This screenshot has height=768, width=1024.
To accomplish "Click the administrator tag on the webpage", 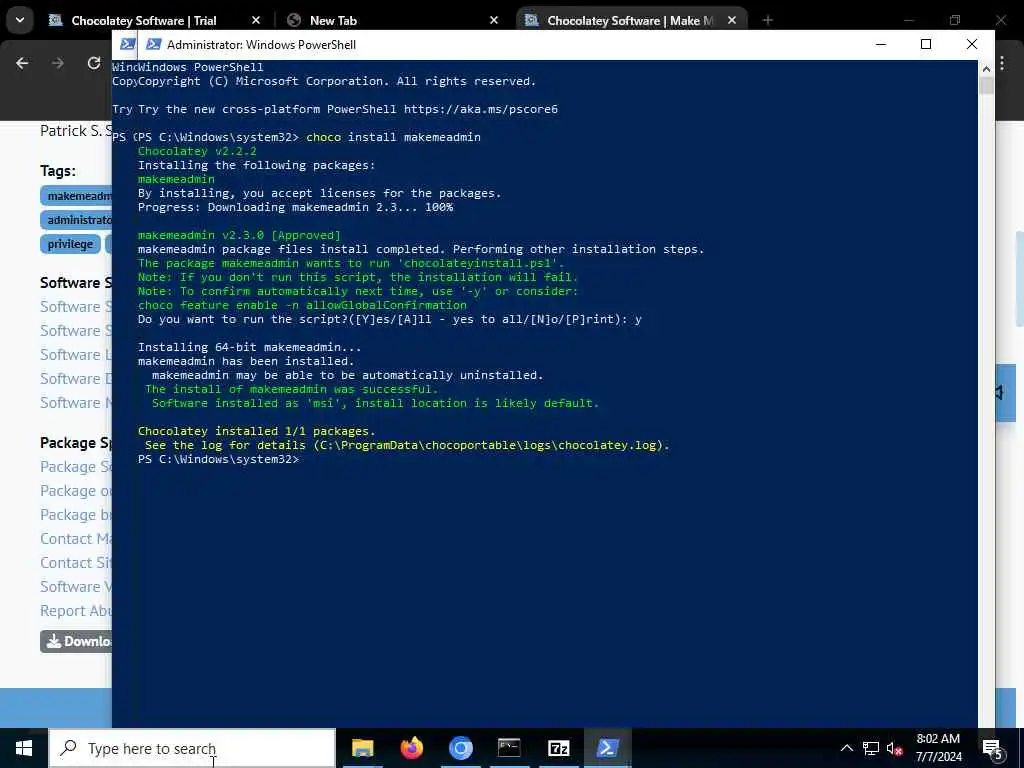I will point(77,220).
